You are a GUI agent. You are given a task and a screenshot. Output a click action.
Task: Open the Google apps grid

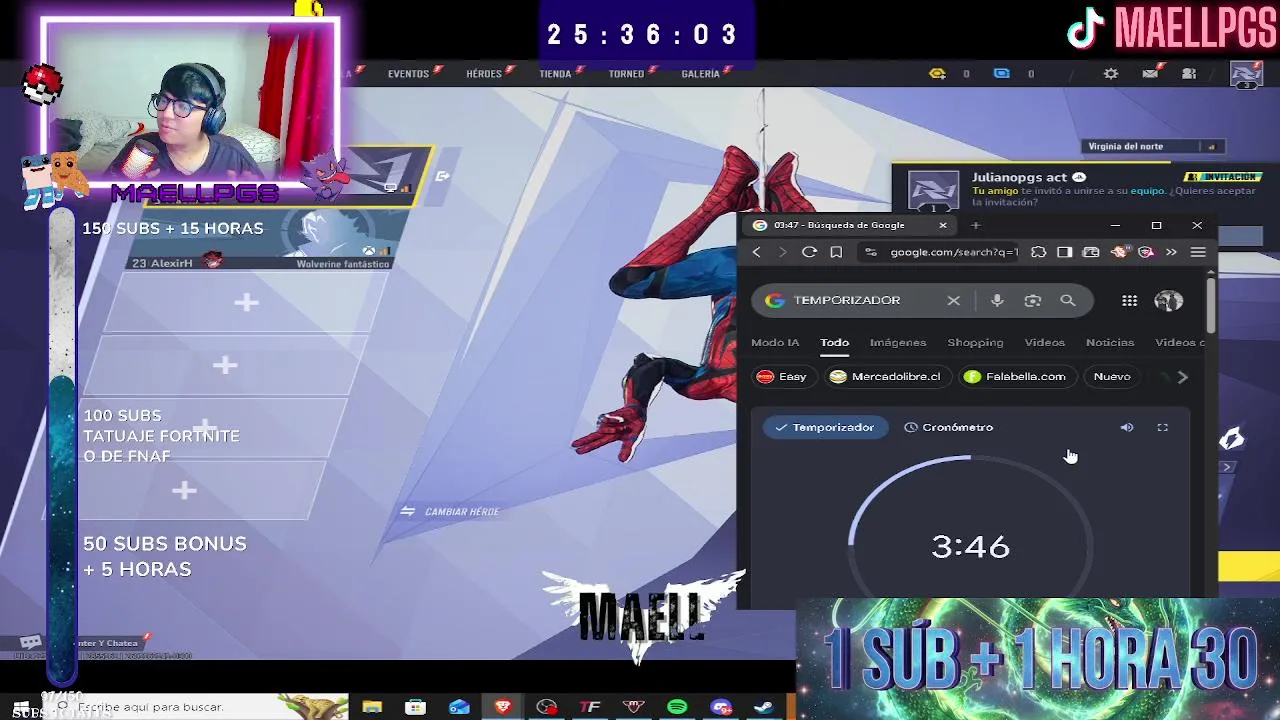1129,300
